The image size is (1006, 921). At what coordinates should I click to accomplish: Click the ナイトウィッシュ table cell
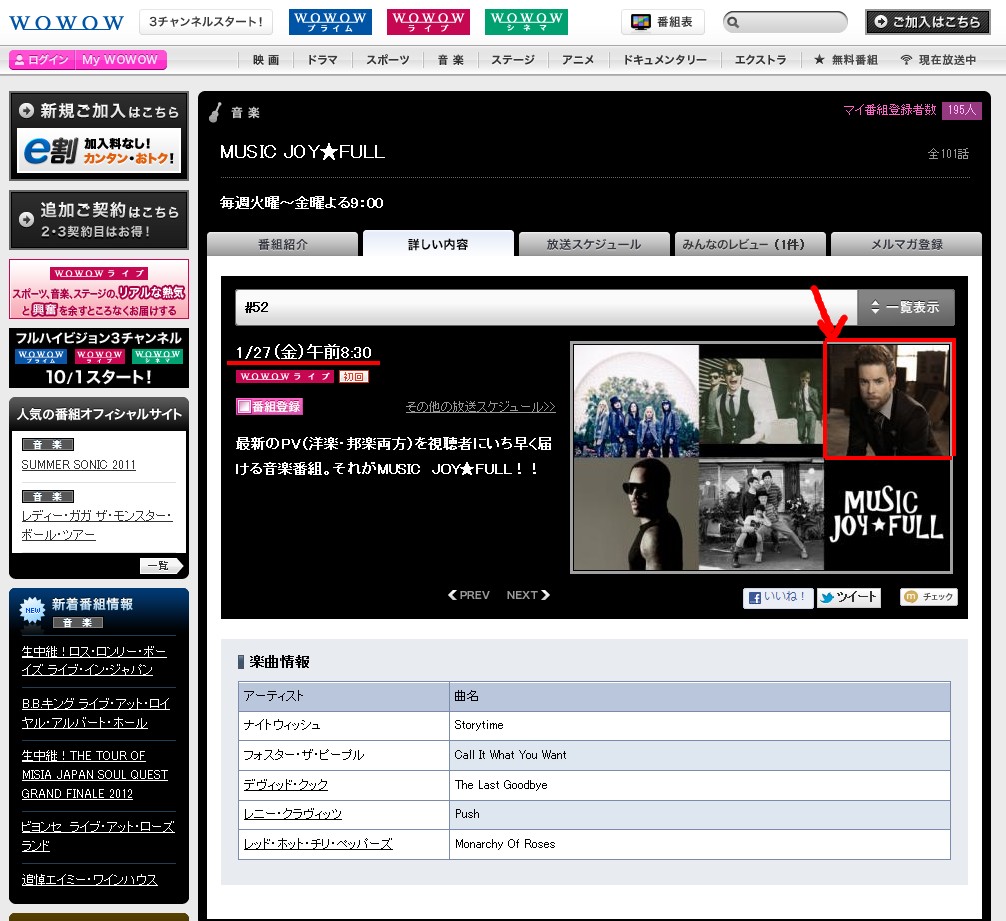[x=344, y=725]
